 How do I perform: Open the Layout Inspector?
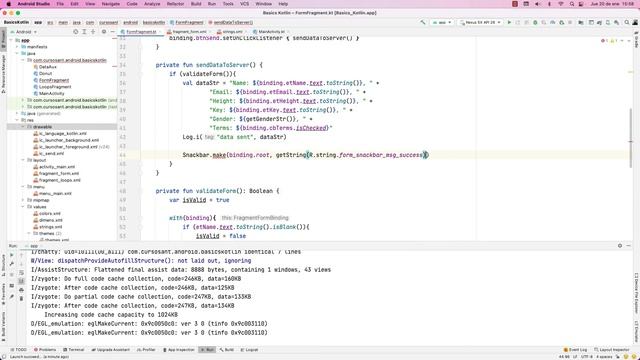[611, 350]
